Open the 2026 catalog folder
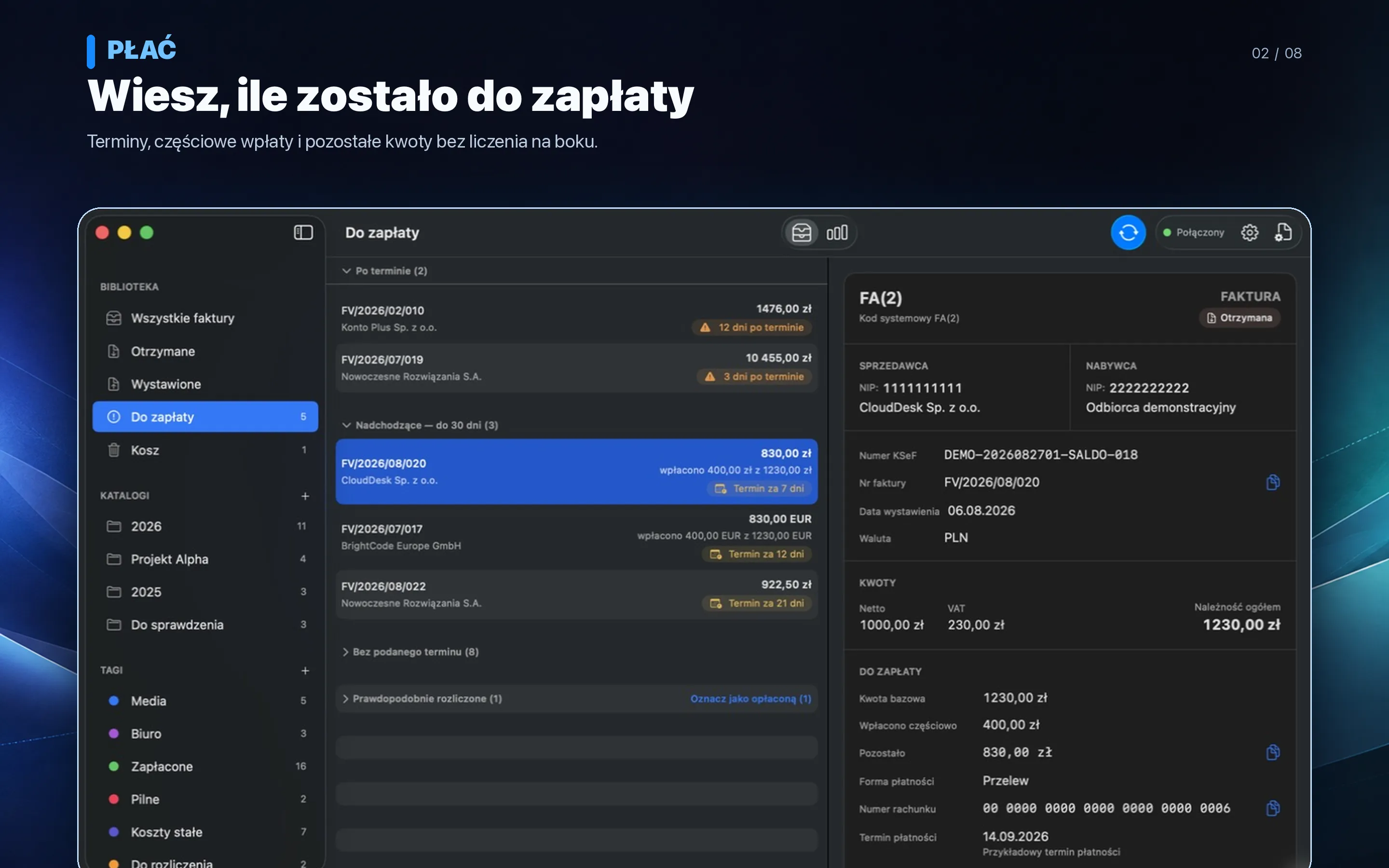Image resolution: width=1389 pixels, height=868 pixels. (205, 527)
